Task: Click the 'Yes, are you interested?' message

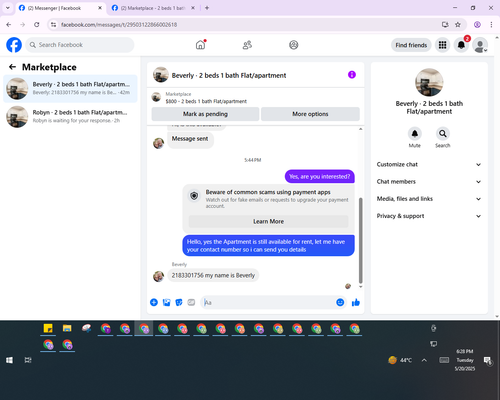Action: pos(320,177)
